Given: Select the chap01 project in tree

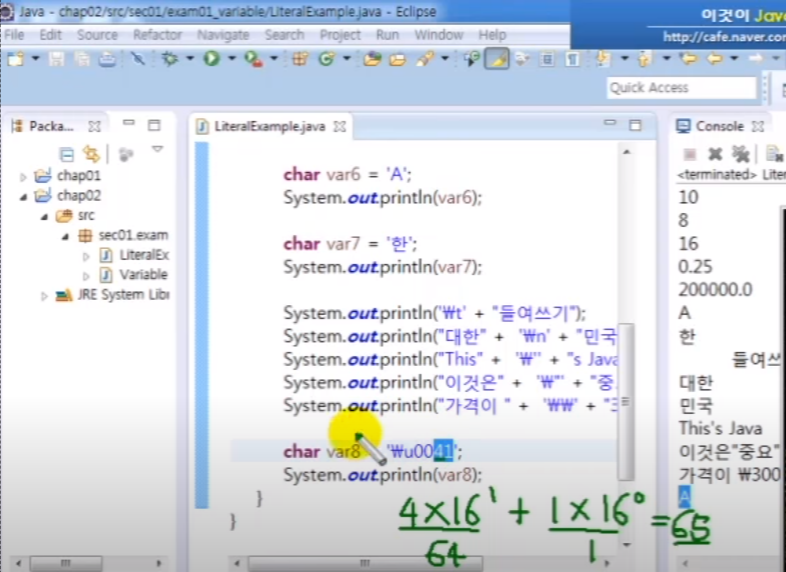Looking at the screenshot, I should (x=79, y=175).
